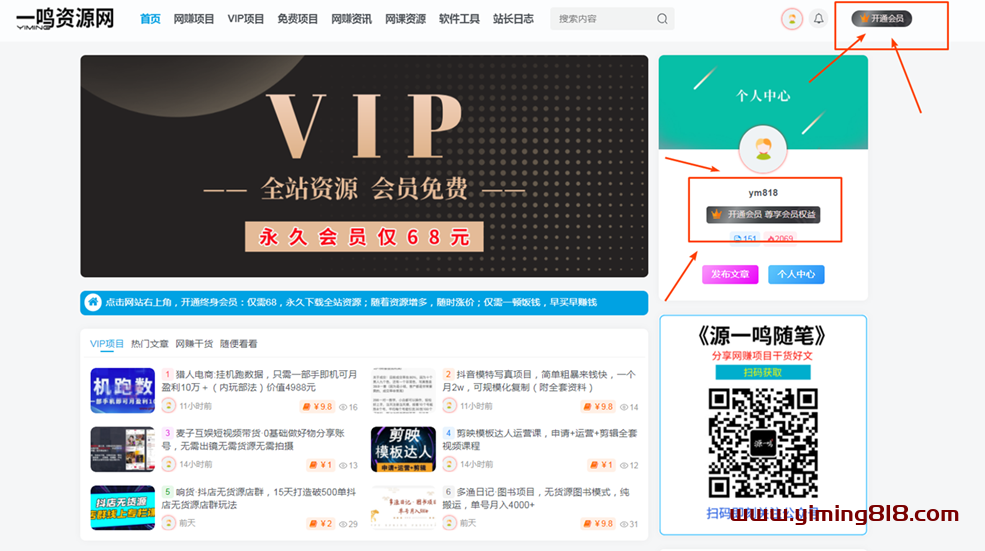Click the large profile avatar in 个人中心 card
985x551 pixels.
tap(763, 150)
